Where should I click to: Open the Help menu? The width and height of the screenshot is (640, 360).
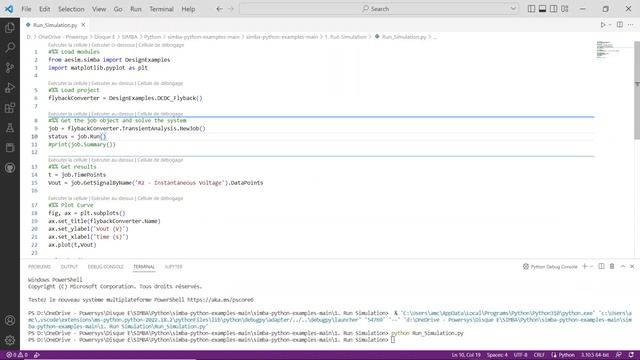click(188, 9)
